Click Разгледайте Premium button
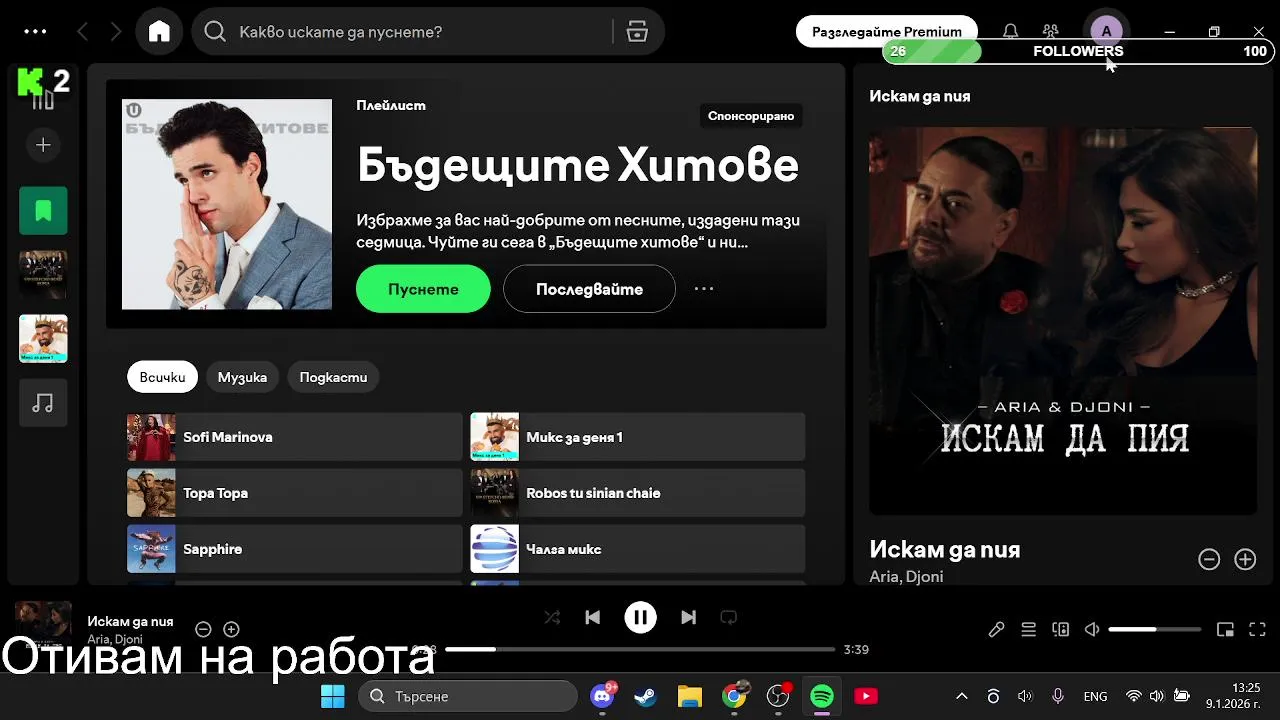The image size is (1280, 720). tap(886, 32)
